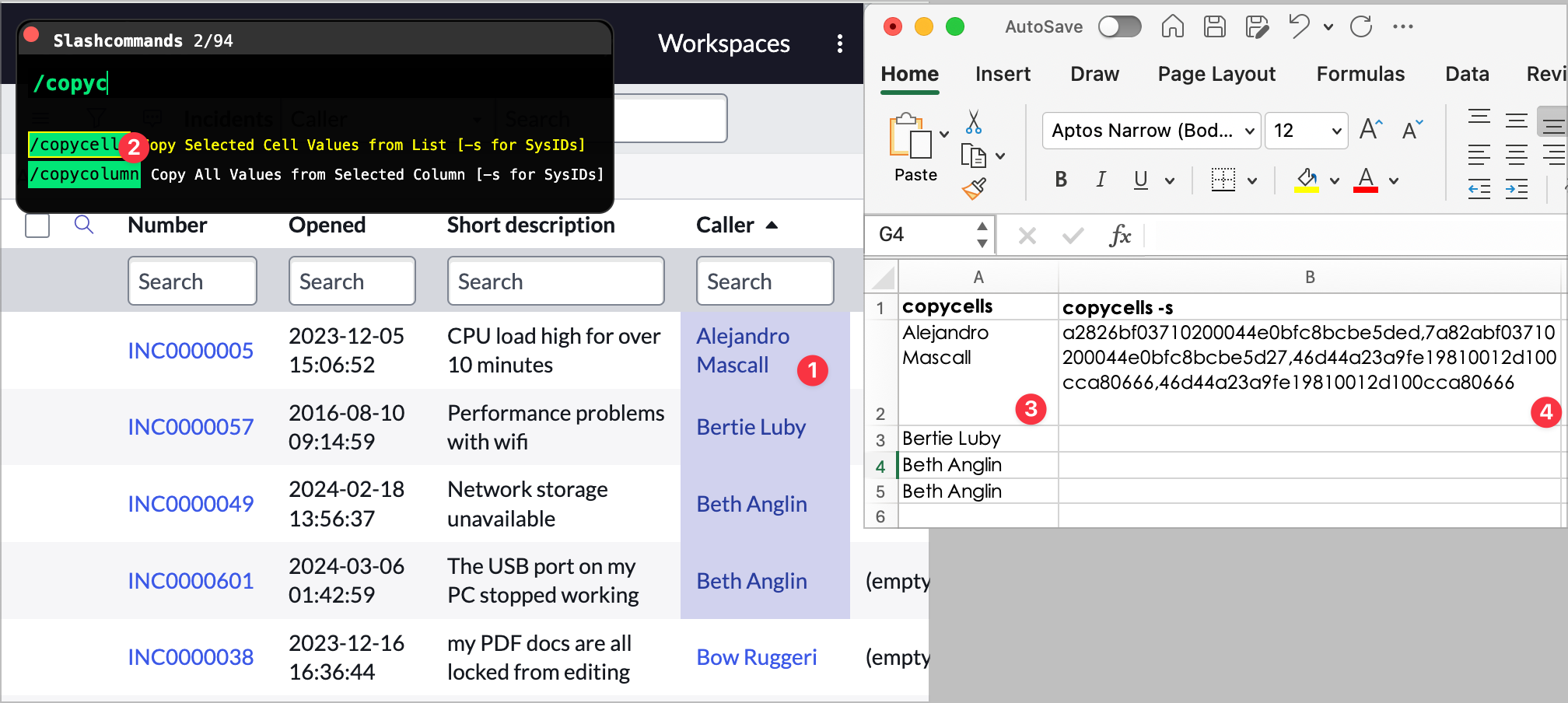Click the Insert Function fx icon
1568x703 pixels.
[1119, 235]
